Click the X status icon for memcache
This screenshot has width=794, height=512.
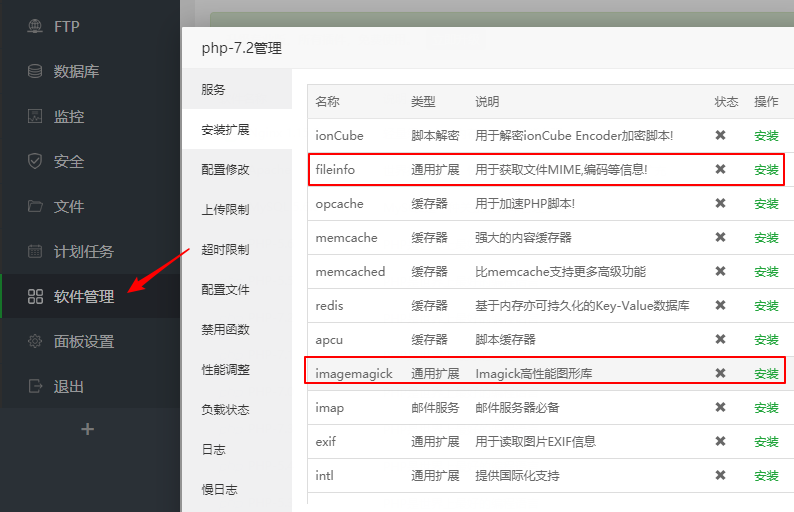click(720, 237)
